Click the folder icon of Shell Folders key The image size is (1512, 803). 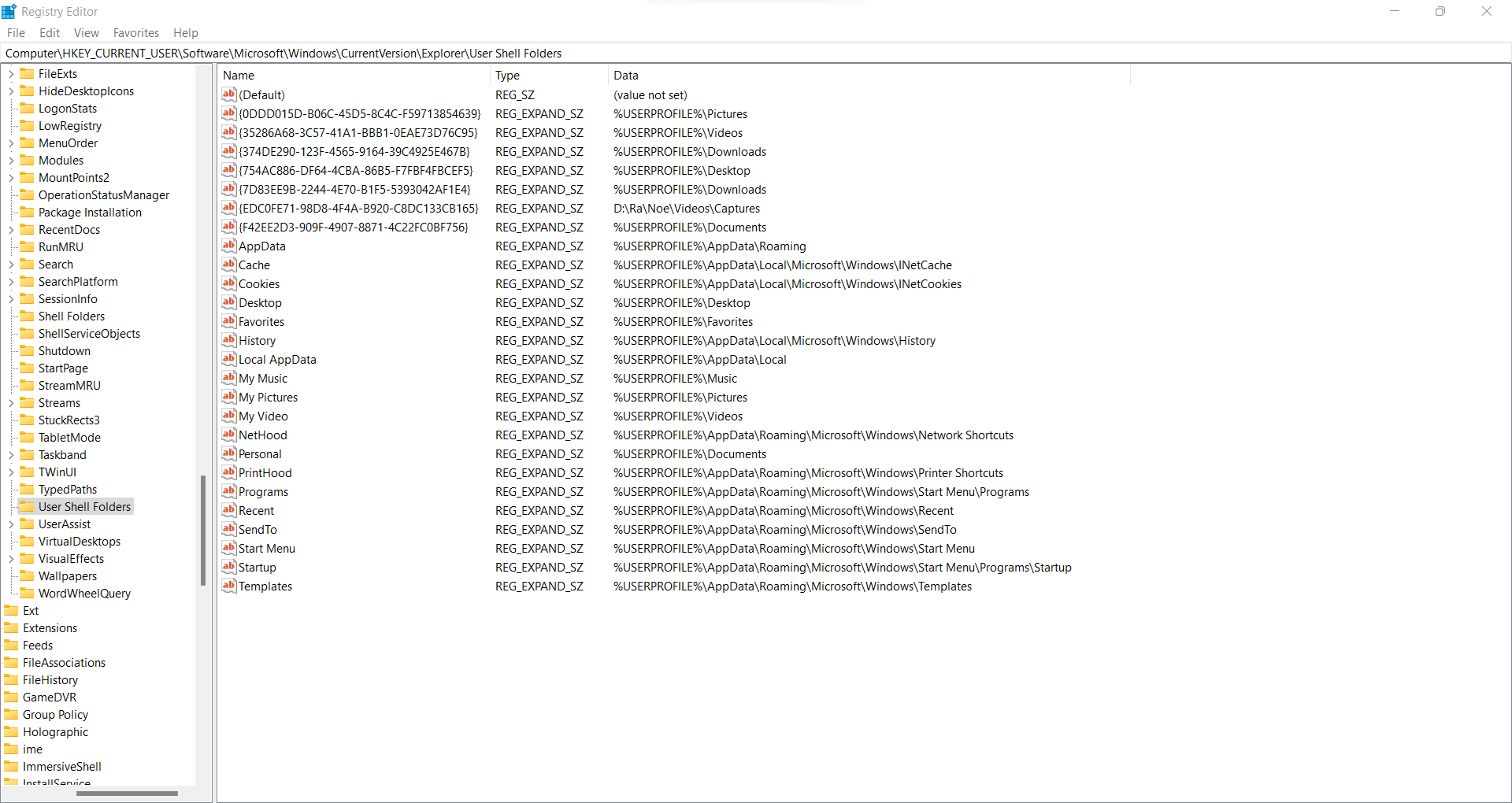(27, 316)
